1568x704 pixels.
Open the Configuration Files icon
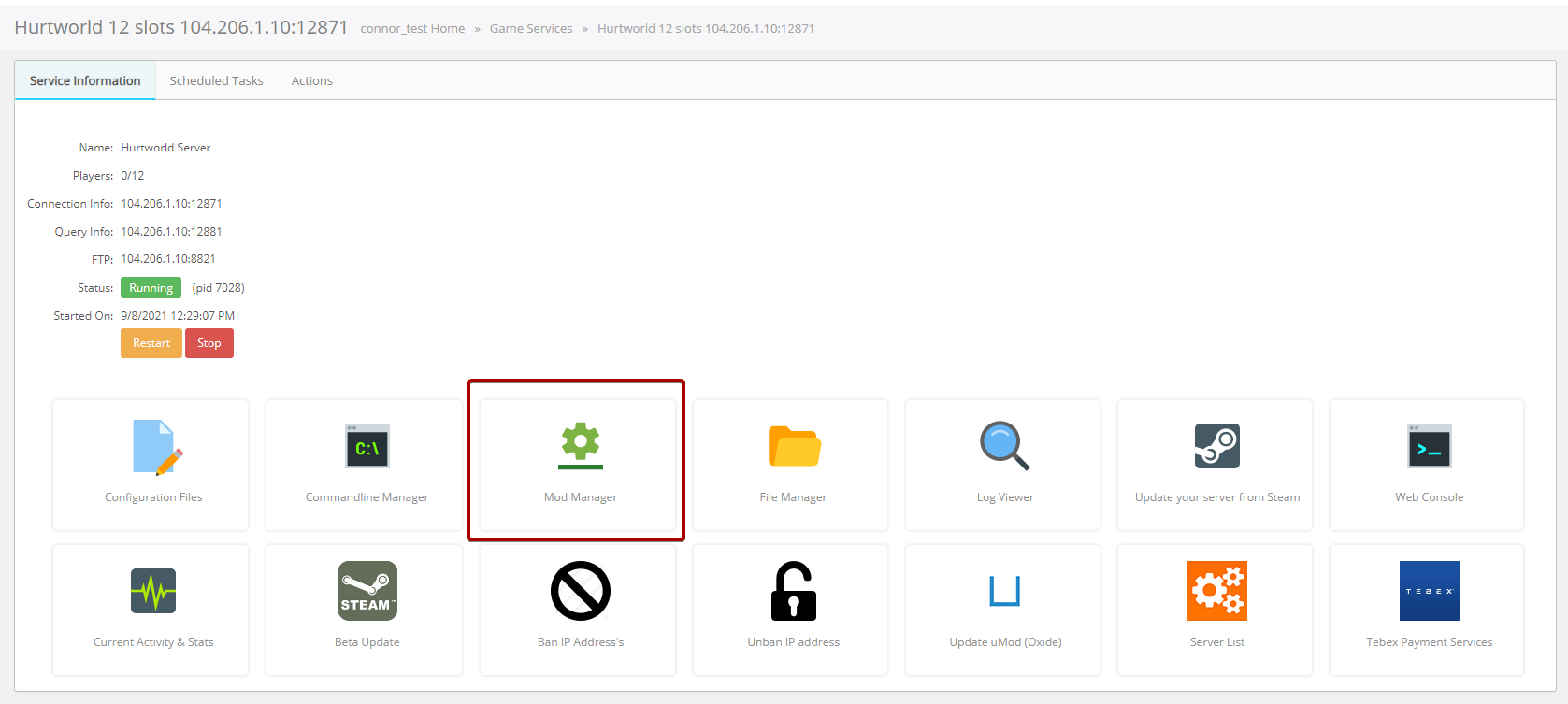pos(153,447)
